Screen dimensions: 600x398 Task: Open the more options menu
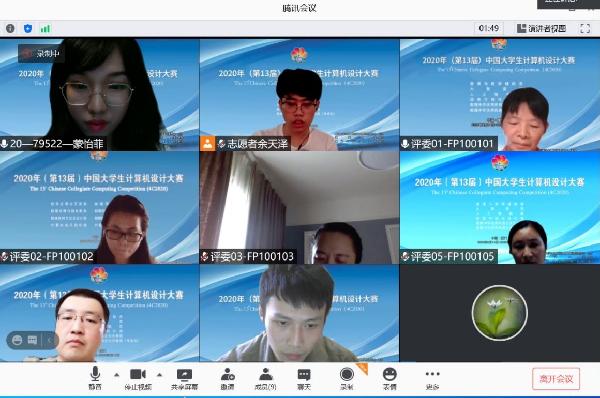(432, 379)
